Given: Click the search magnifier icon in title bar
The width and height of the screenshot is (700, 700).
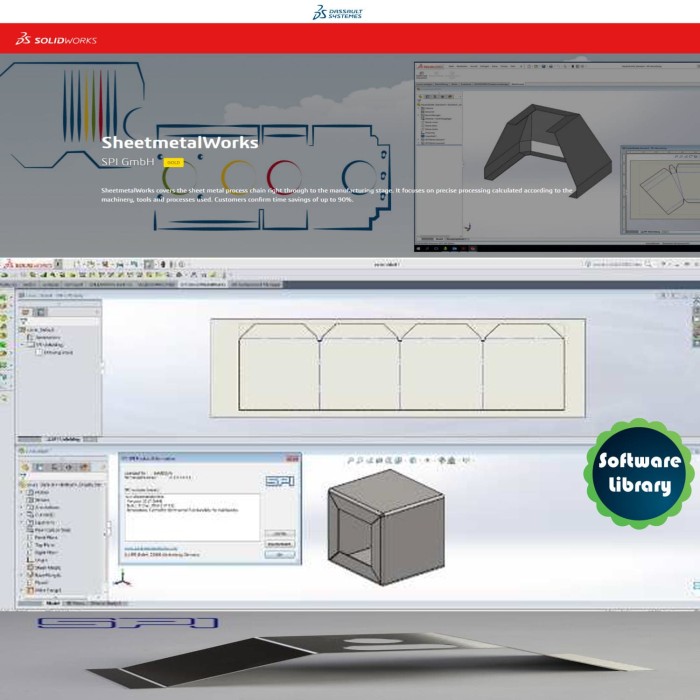Looking at the screenshot, I should [x=647, y=264].
